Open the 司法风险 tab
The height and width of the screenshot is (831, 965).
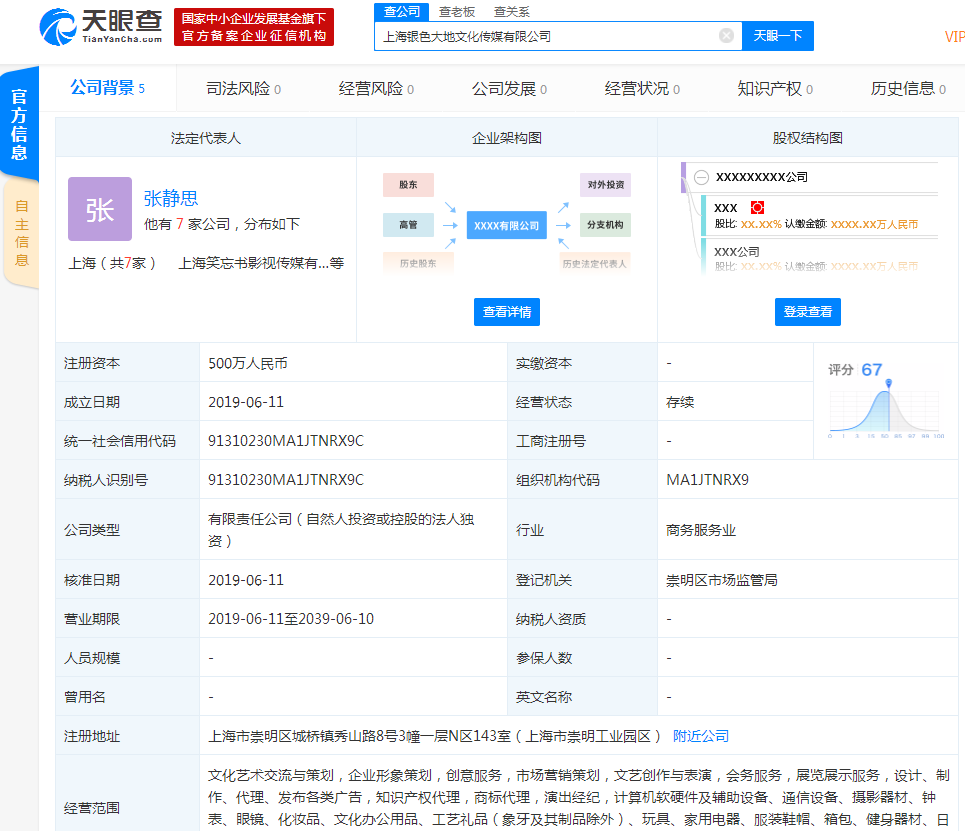(x=243, y=89)
